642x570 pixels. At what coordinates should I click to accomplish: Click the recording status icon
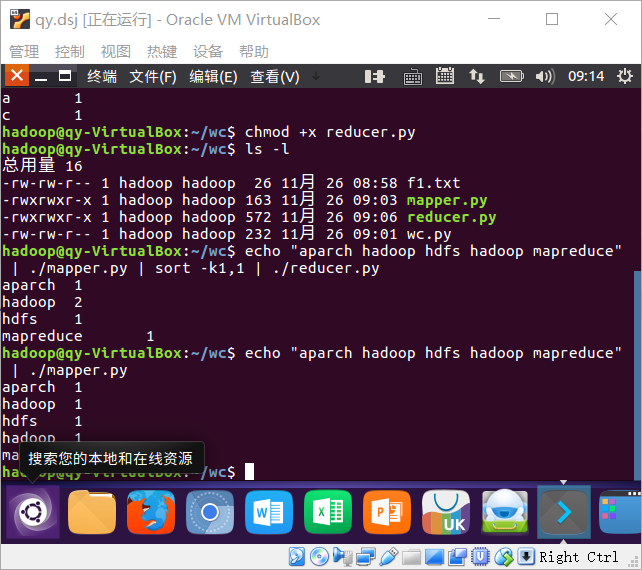click(x=457, y=556)
